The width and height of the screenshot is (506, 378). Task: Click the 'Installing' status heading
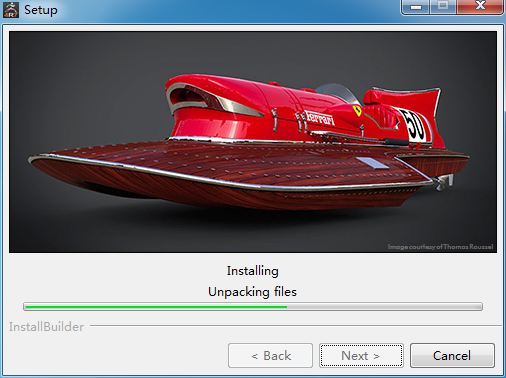(x=253, y=271)
